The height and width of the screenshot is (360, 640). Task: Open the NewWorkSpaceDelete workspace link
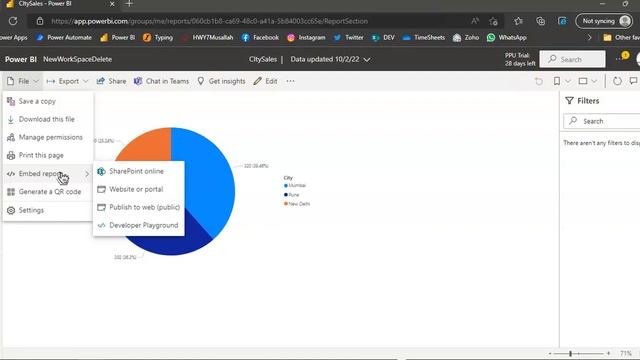coord(78,59)
